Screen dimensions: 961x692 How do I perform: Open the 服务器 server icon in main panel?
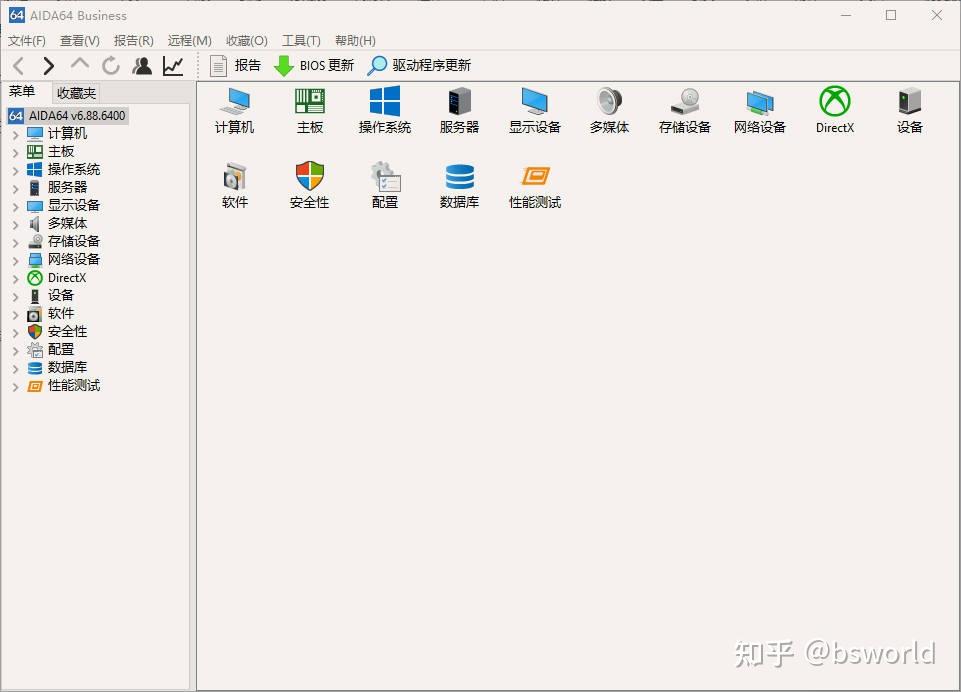point(460,110)
